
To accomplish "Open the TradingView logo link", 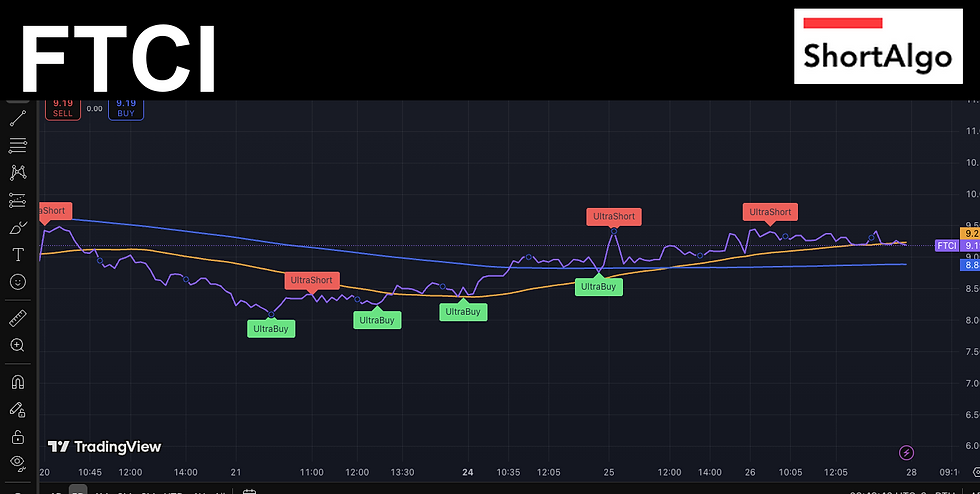I will (x=104, y=446).
